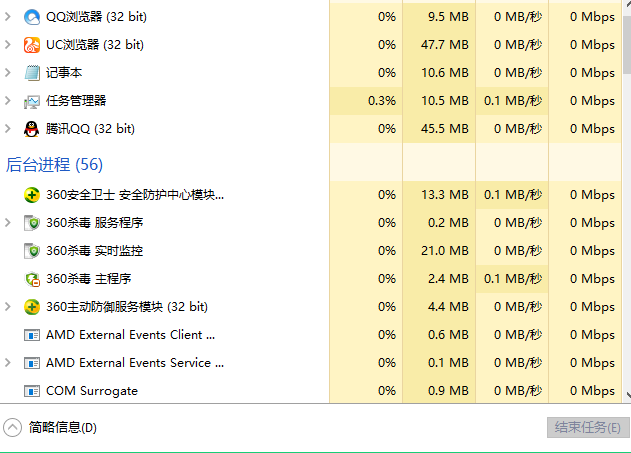Screen dimensions: 631x453
Task: Click the 结束任务 button
Action: pos(587,428)
